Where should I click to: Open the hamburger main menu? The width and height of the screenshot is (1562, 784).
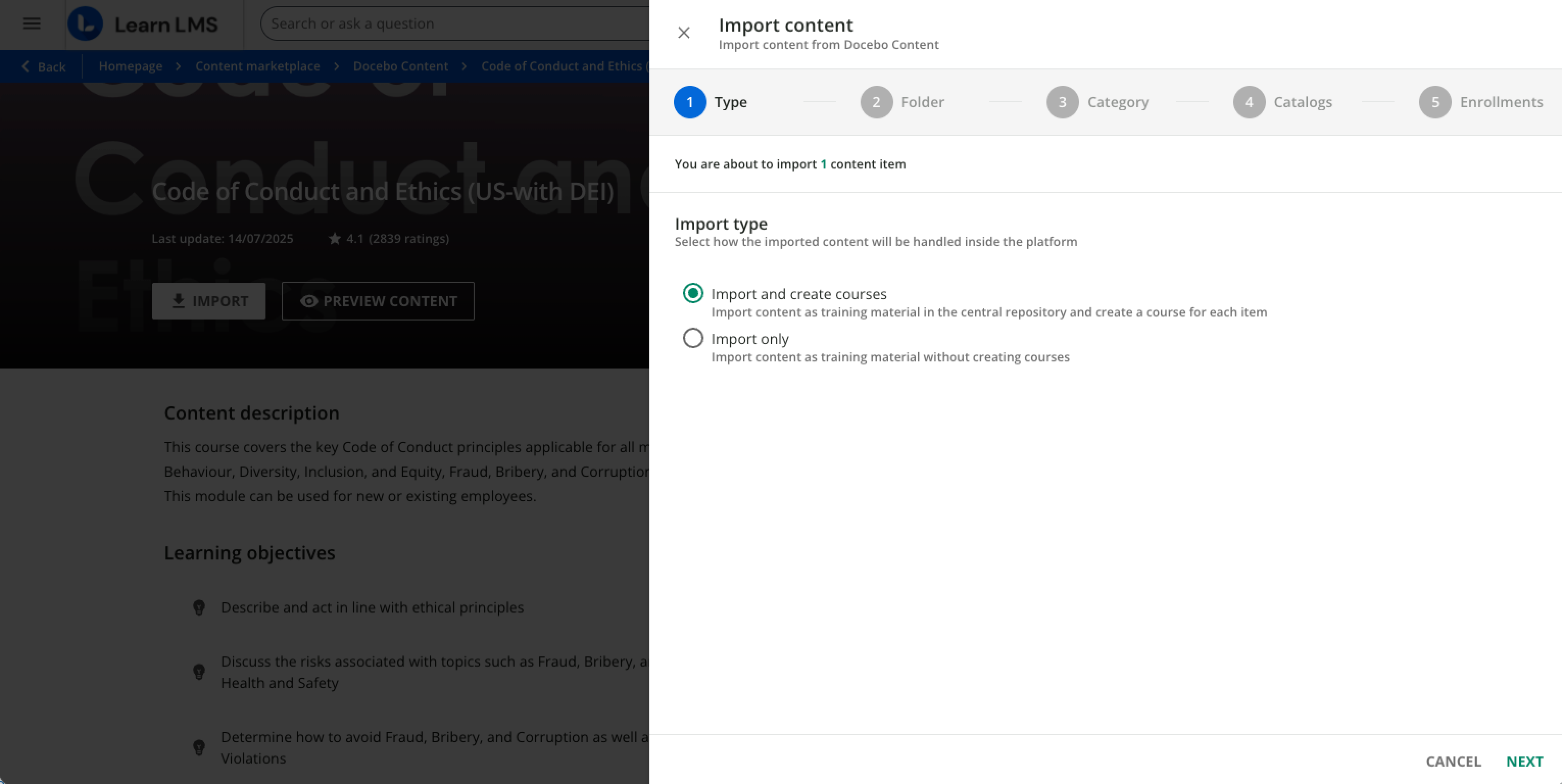(32, 23)
